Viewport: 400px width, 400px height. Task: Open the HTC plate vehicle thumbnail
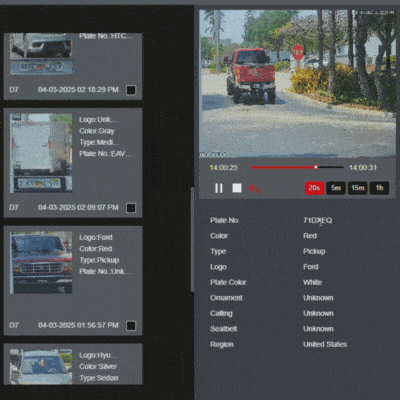click(x=41, y=54)
